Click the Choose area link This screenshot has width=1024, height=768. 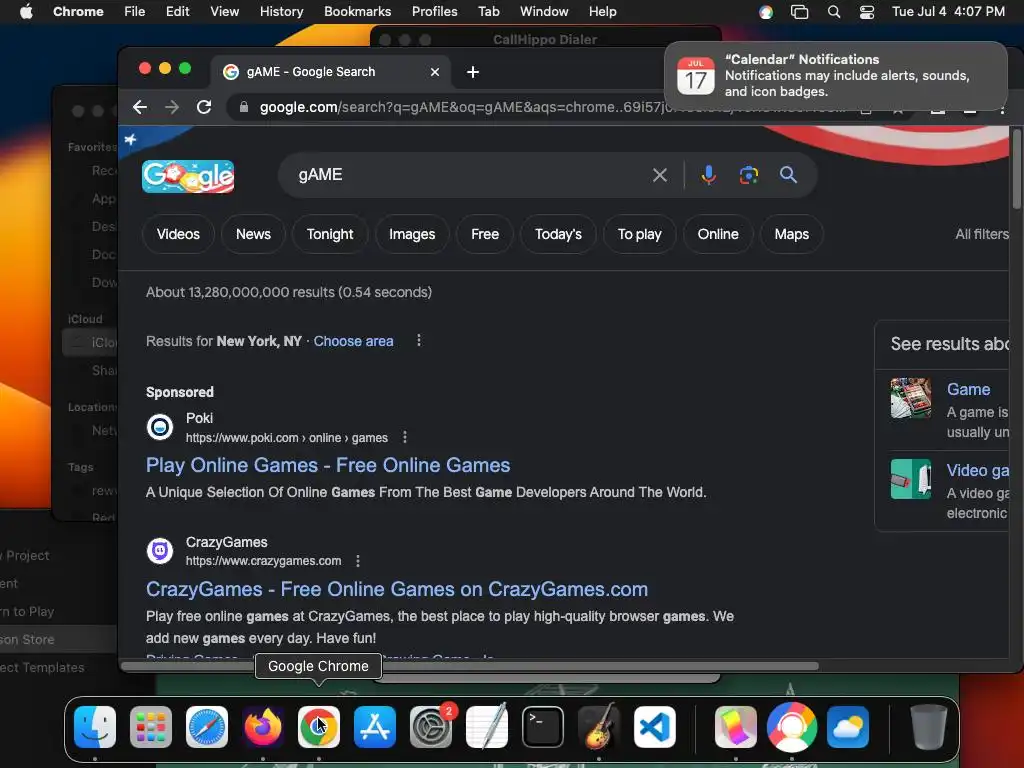(x=353, y=341)
